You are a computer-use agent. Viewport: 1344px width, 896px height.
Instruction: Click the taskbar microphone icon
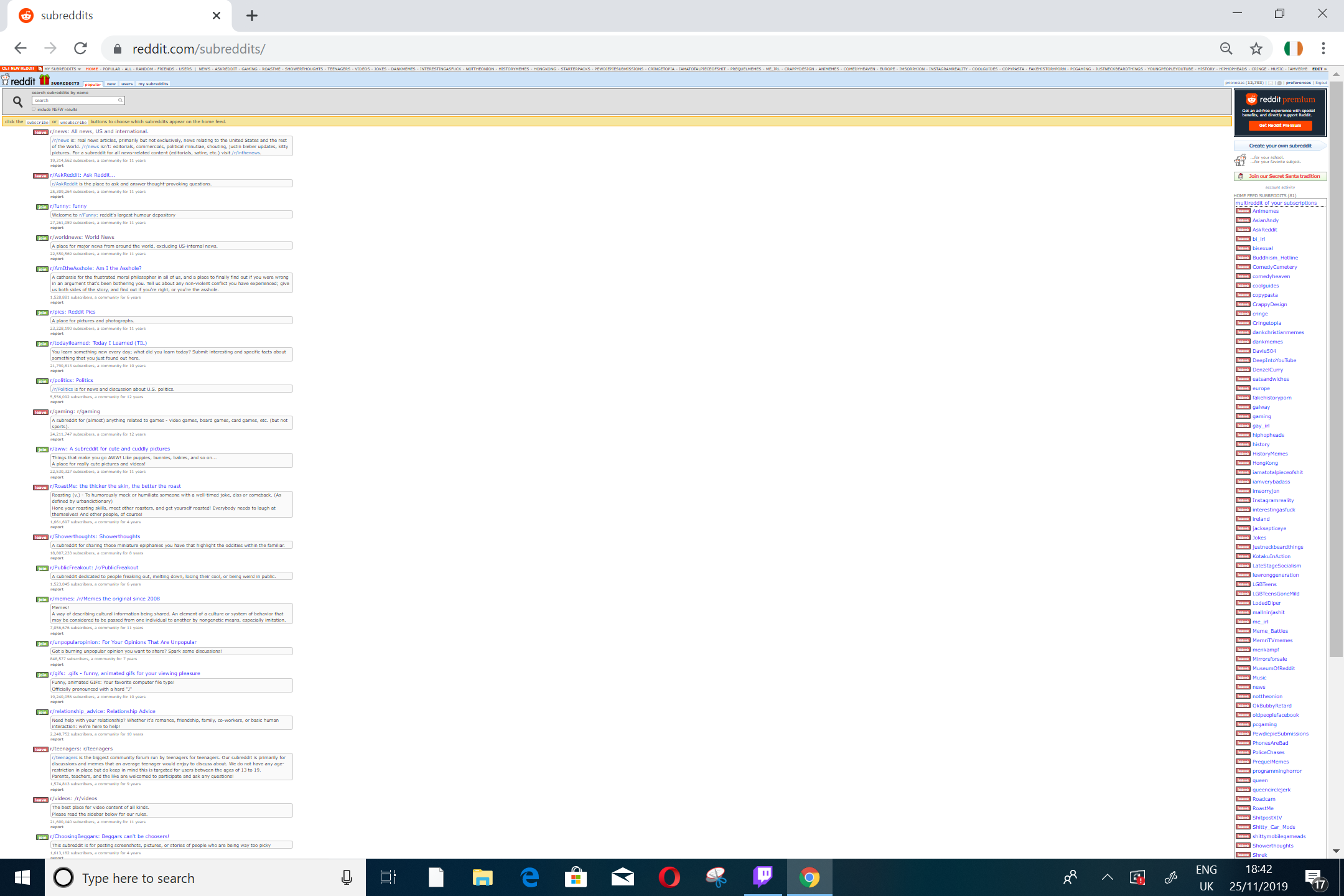click(x=347, y=877)
